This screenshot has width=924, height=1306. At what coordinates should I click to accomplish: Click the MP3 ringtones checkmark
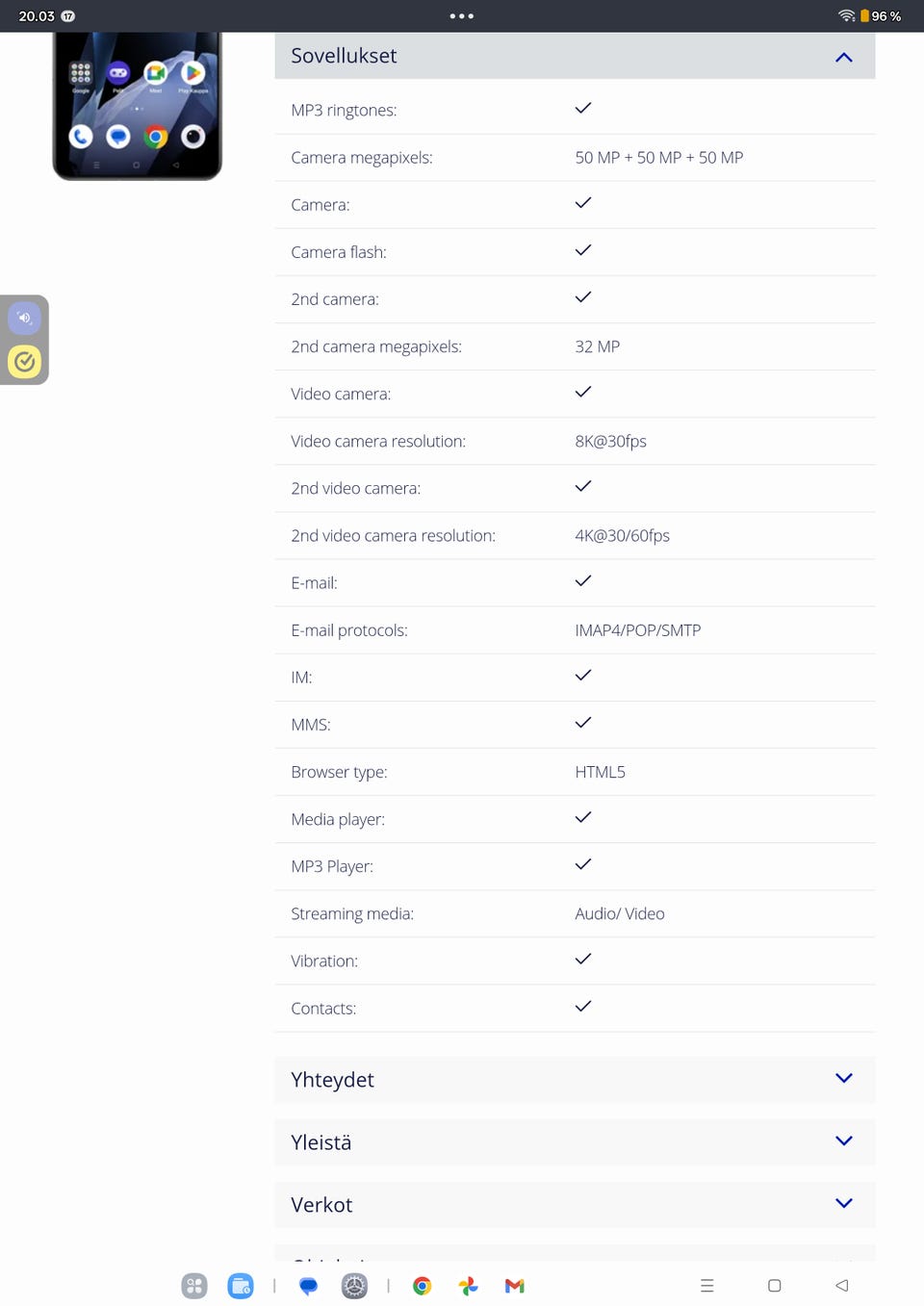(582, 109)
